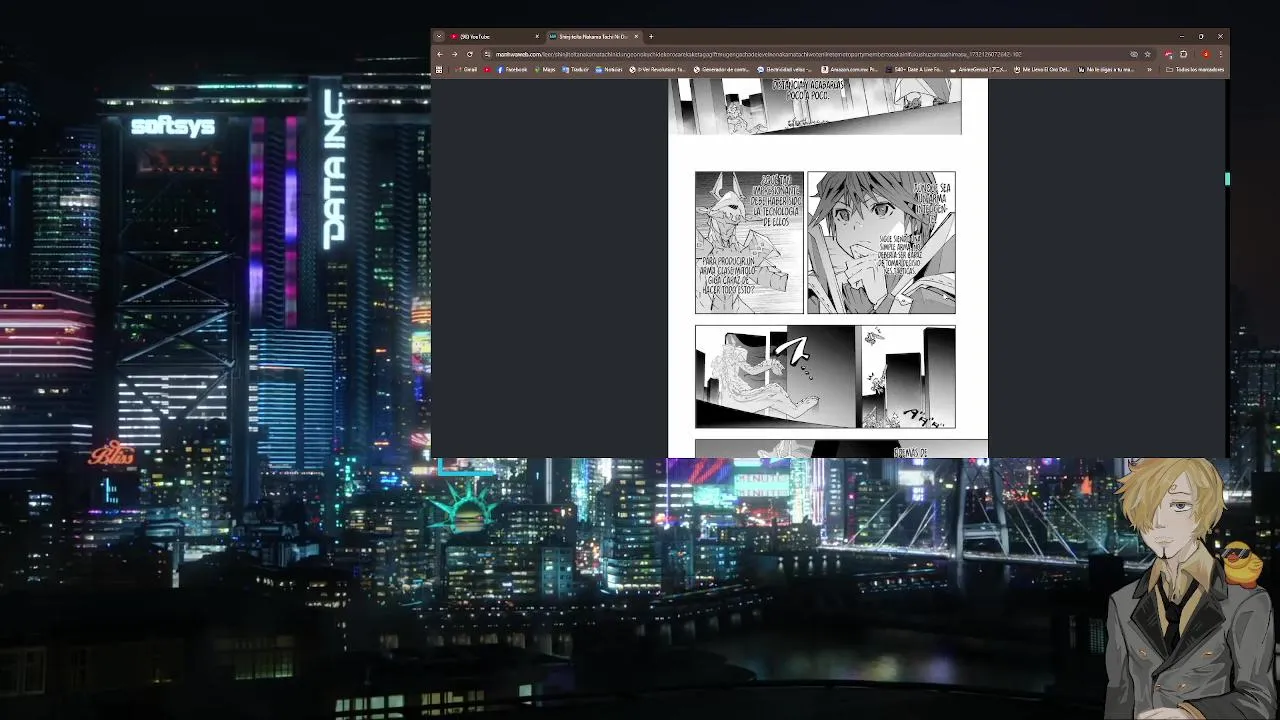The height and width of the screenshot is (720, 1280).
Task: Open the Chrome profile avatar
Action: point(1206,54)
